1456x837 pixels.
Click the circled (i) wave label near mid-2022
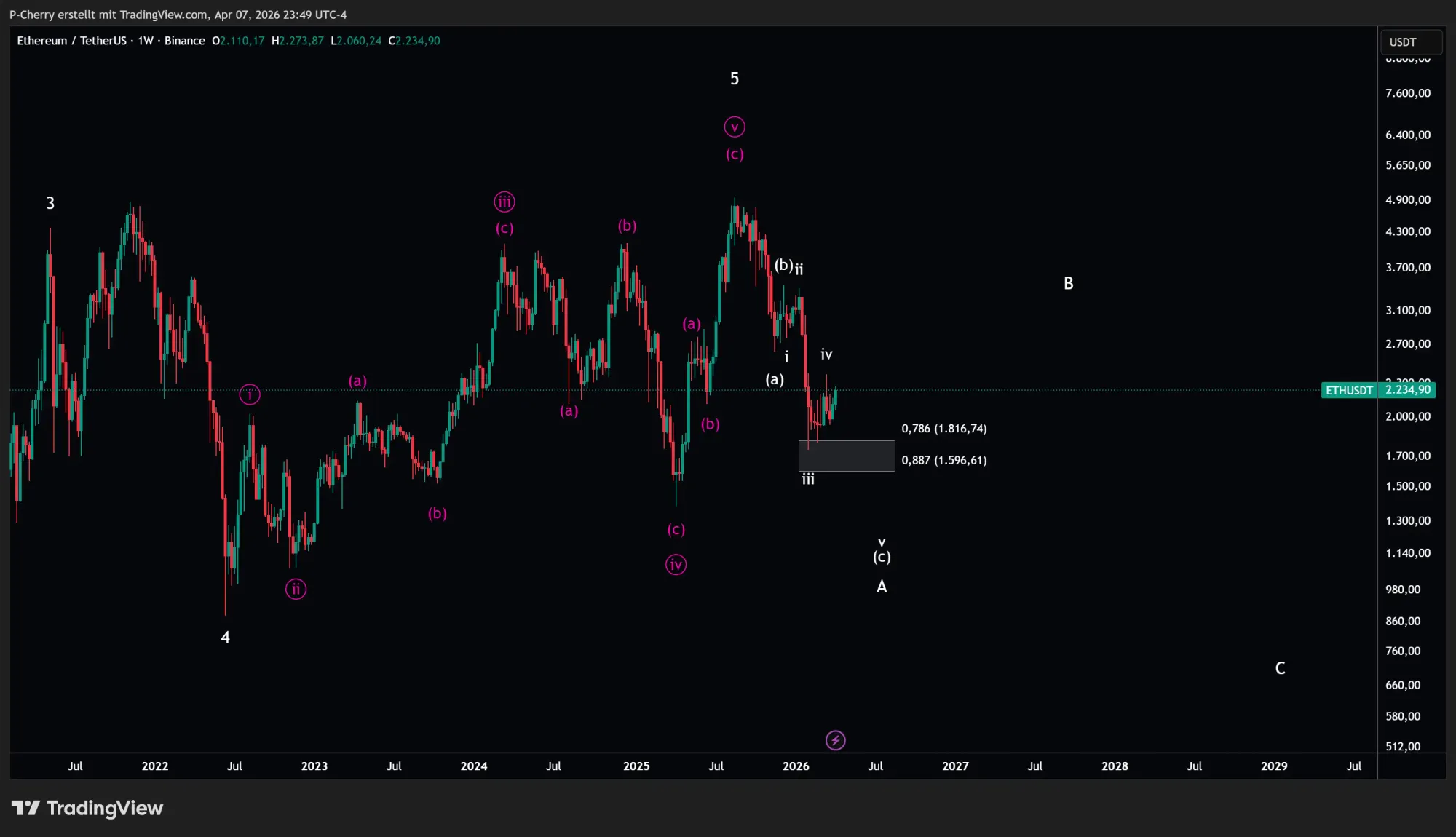click(x=250, y=394)
